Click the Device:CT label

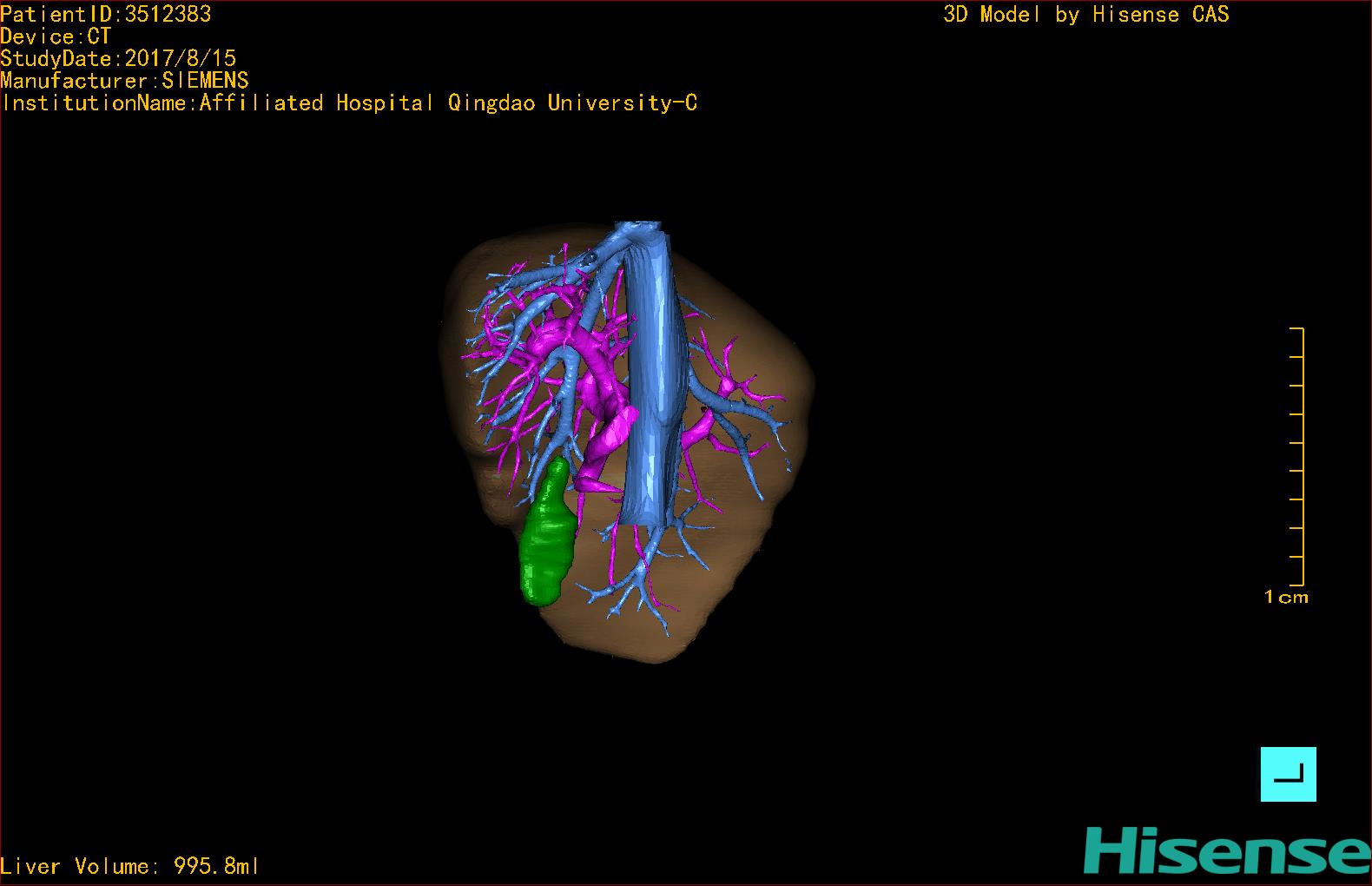[56, 36]
